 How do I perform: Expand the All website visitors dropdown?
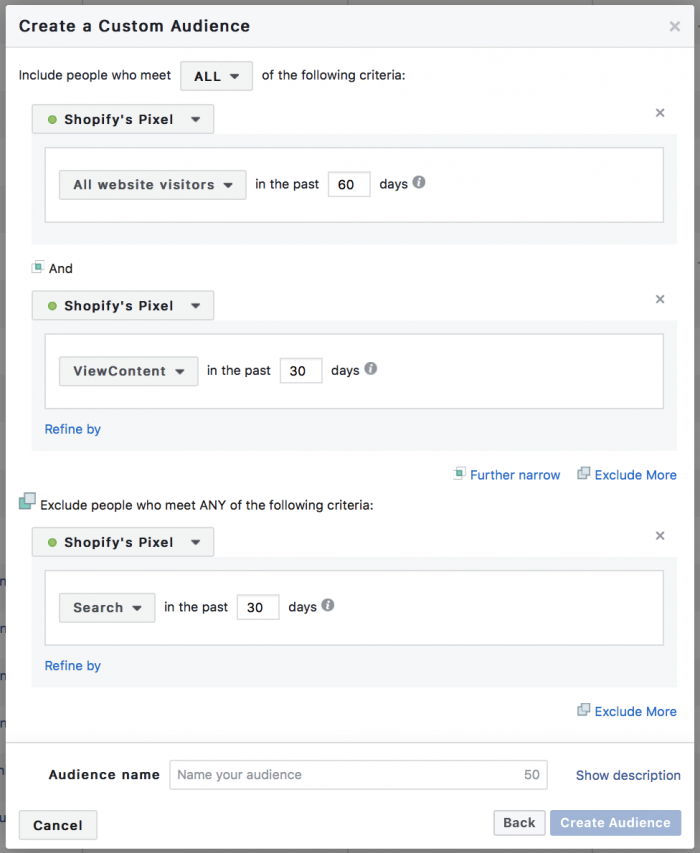tap(152, 185)
